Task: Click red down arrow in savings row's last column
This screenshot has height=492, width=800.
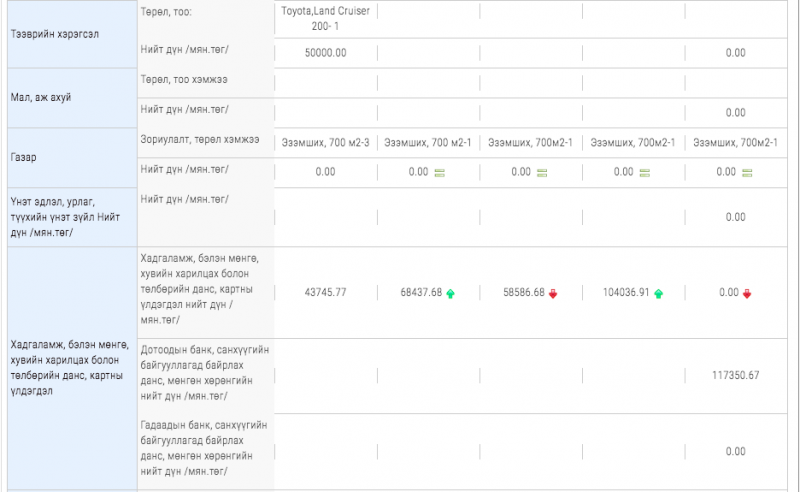Action: pyautogui.click(x=748, y=293)
